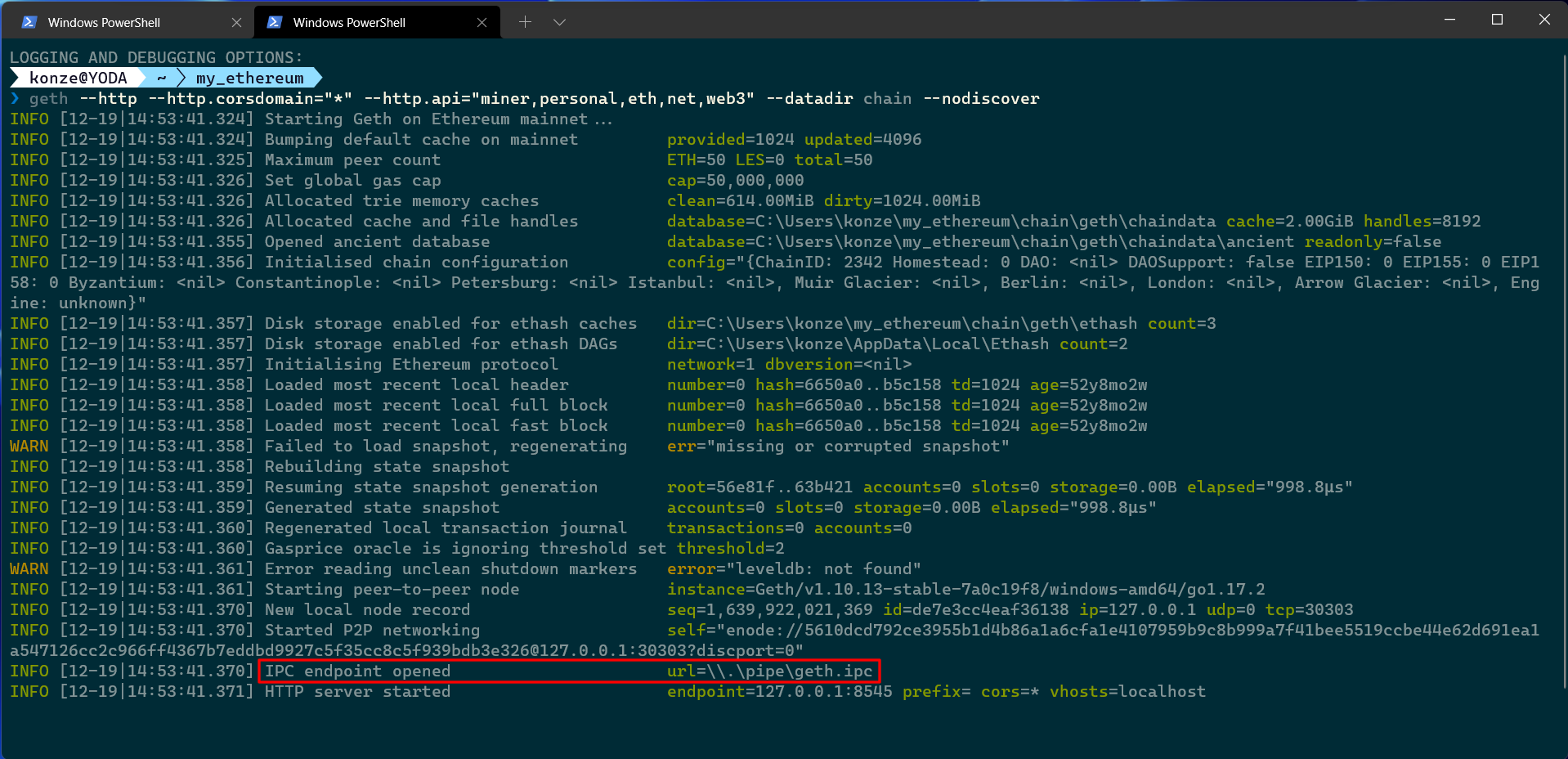Close the second, active Windows PowerShell tab
Viewport: 1568px width, 759px height.
point(482,22)
